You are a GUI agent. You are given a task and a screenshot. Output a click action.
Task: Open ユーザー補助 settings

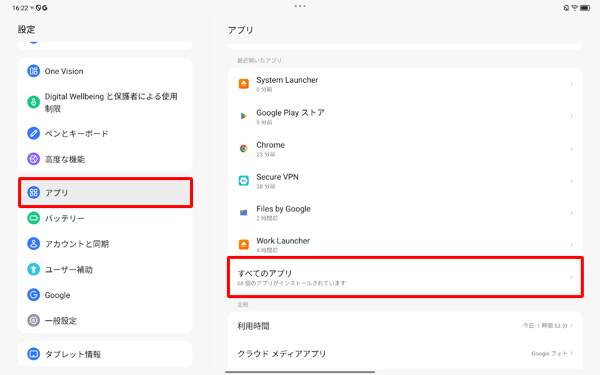[105, 269]
